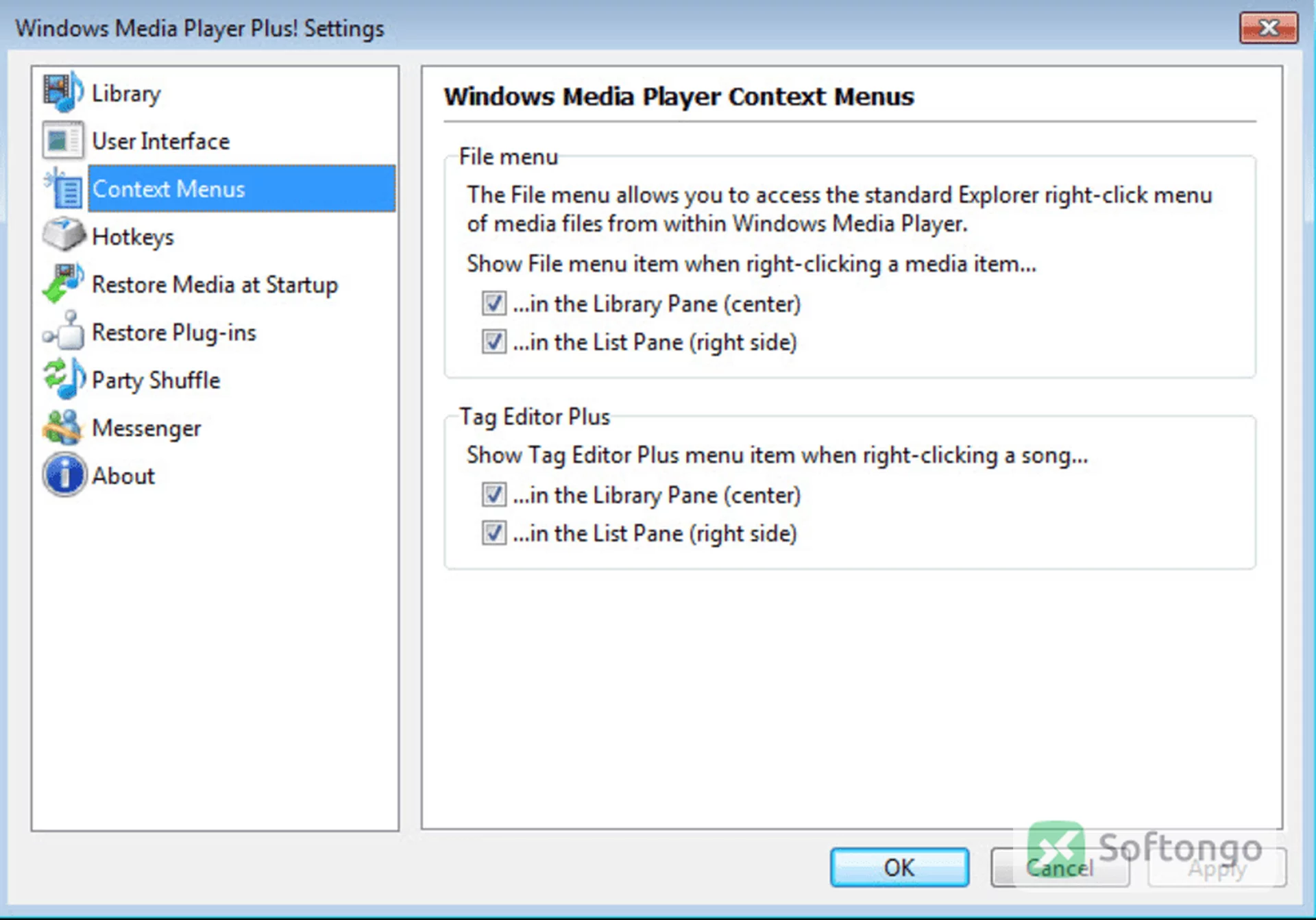The width and height of the screenshot is (1316, 920).
Task: Click the Restore Plug-ins joystick icon
Action: coord(63,331)
